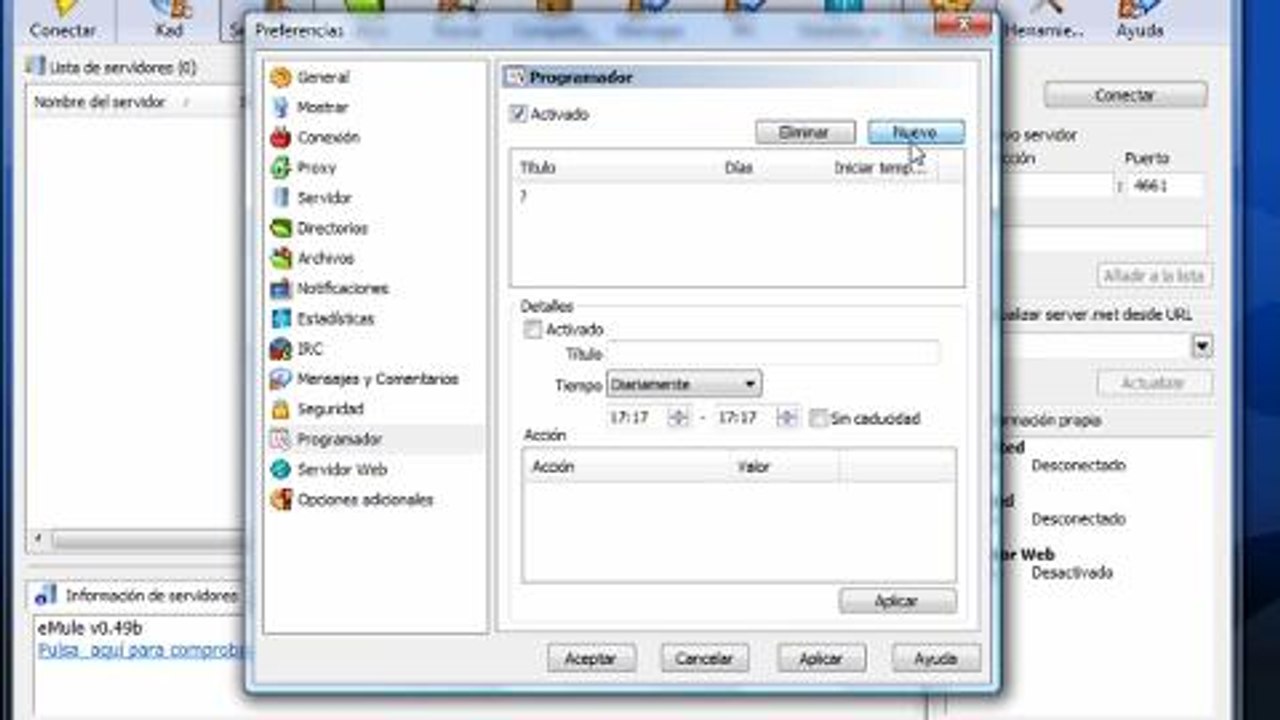1280x720 pixels.
Task: Click the Lista de servidores icon
Action: pos(36,67)
